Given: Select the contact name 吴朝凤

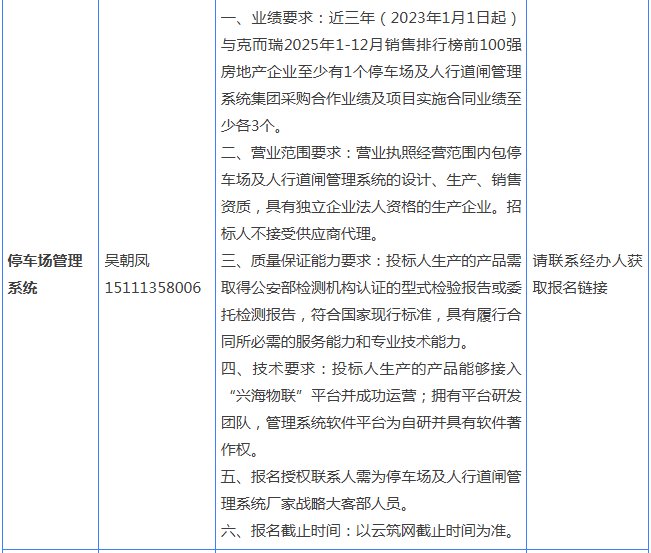Looking at the screenshot, I should tap(127, 261).
